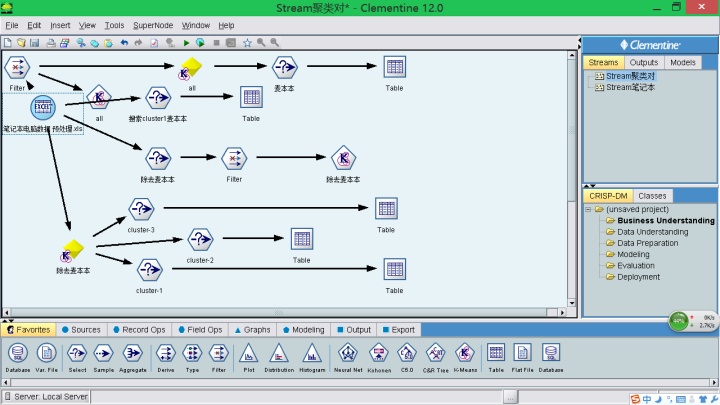This screenshot has height=405, width=720.
Task: Create a new stream from the toolbar
Action: (8, 43)
